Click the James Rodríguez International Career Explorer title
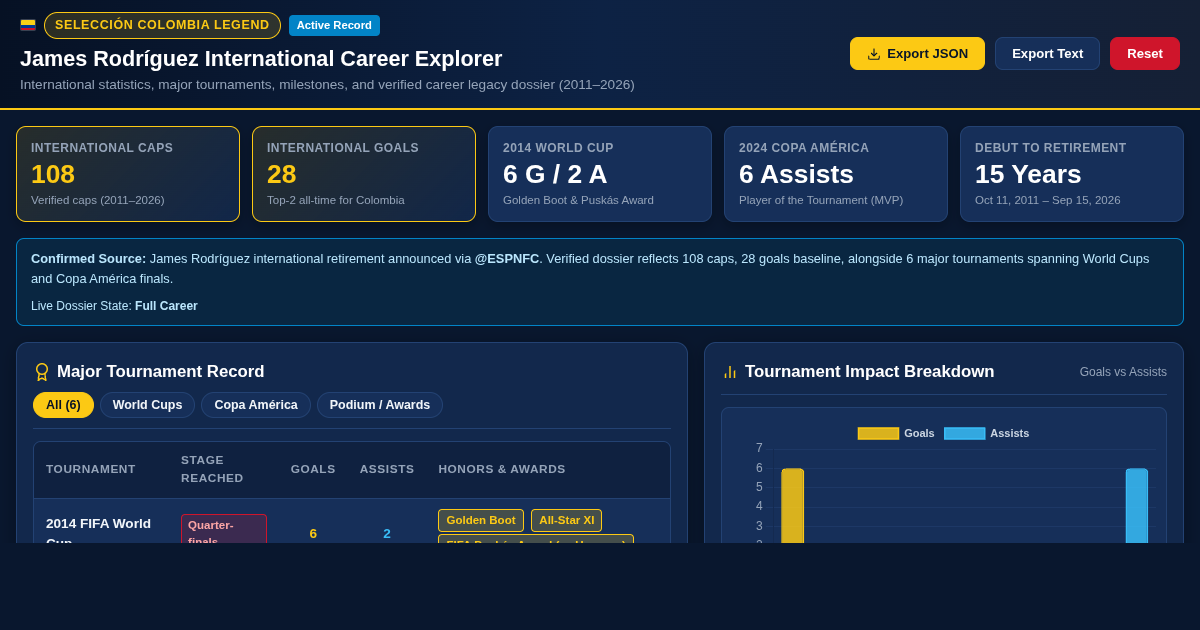Image resolution: width=1200 pixels, height=630 pixels. click(261, 59)
